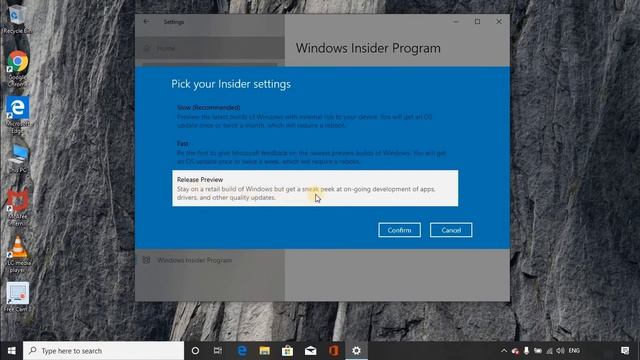Launch Edge from the taskbar

242,351
